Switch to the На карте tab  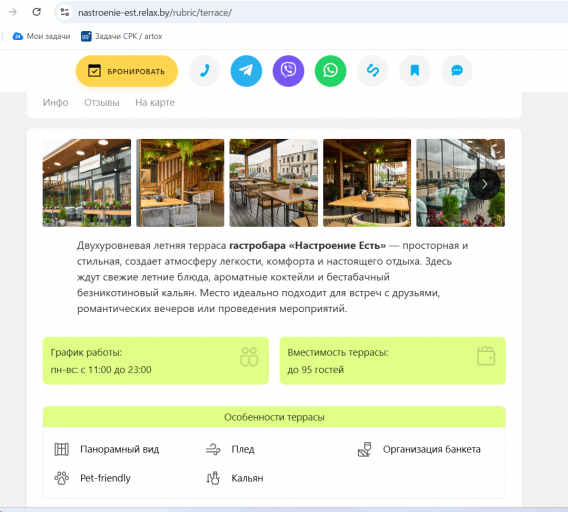click(155, 103)
